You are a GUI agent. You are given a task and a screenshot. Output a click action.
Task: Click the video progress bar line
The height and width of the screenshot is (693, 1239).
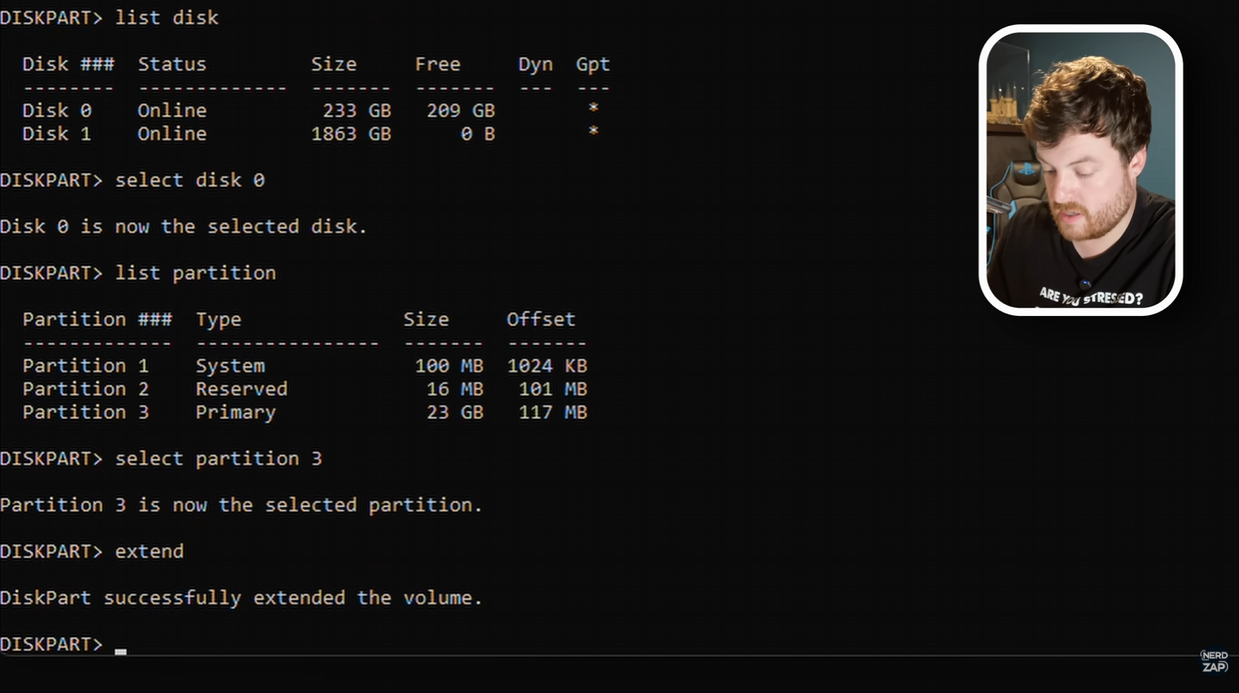click(600, 656)
